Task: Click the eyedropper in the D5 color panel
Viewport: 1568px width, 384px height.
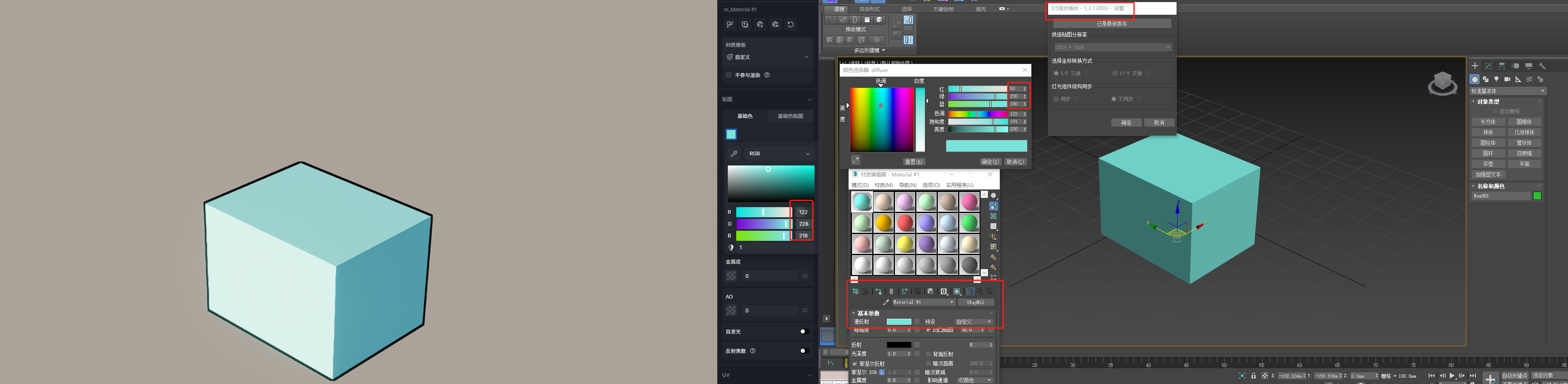Action: tap(734, 153)
